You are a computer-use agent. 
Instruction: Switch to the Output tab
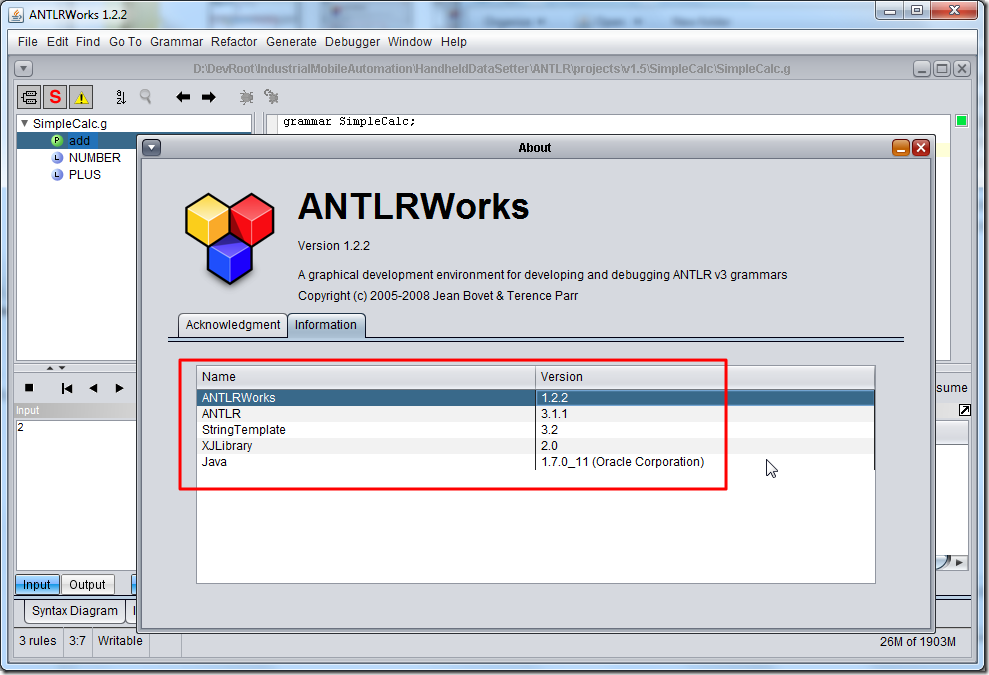click(x=87, y=585)
